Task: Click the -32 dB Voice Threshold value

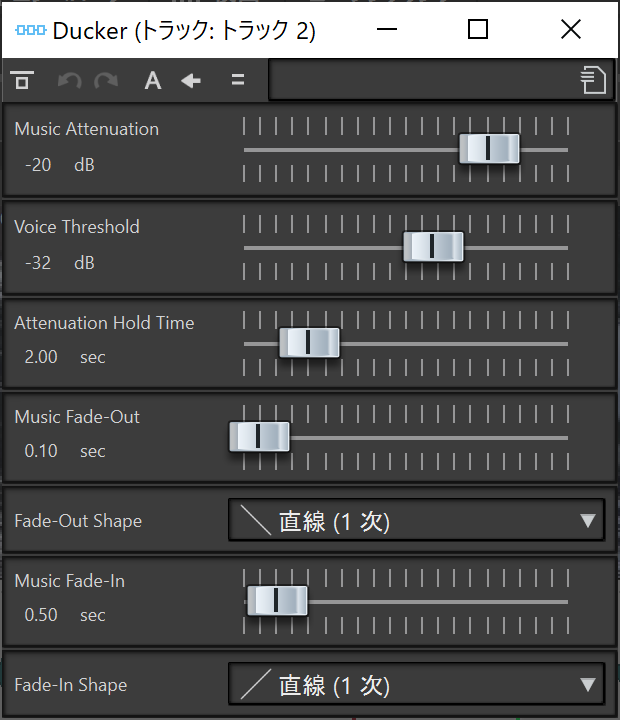Action: pos(39,263)
